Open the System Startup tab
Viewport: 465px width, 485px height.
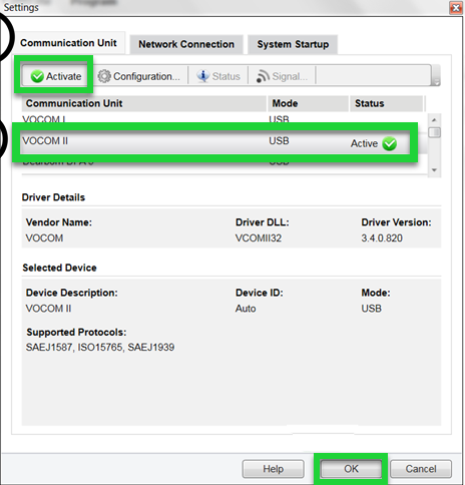293,44
